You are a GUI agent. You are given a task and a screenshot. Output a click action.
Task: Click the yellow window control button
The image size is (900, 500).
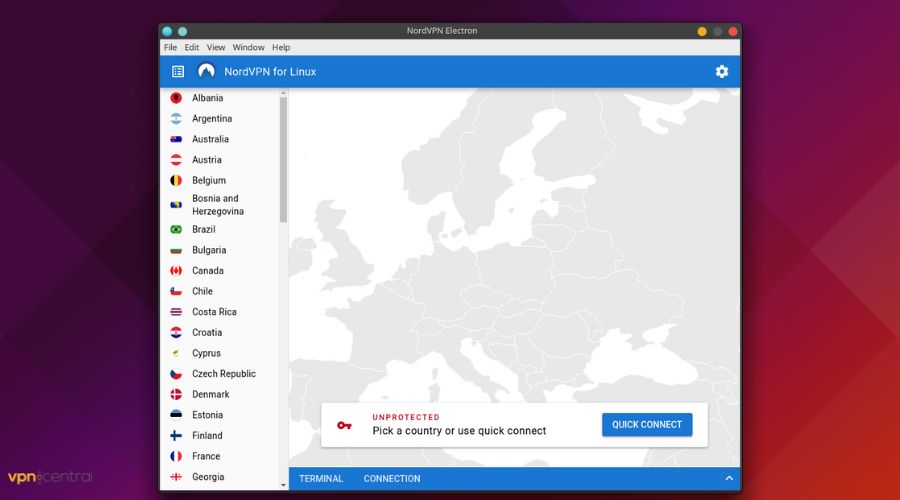click(x=702, y=32)
